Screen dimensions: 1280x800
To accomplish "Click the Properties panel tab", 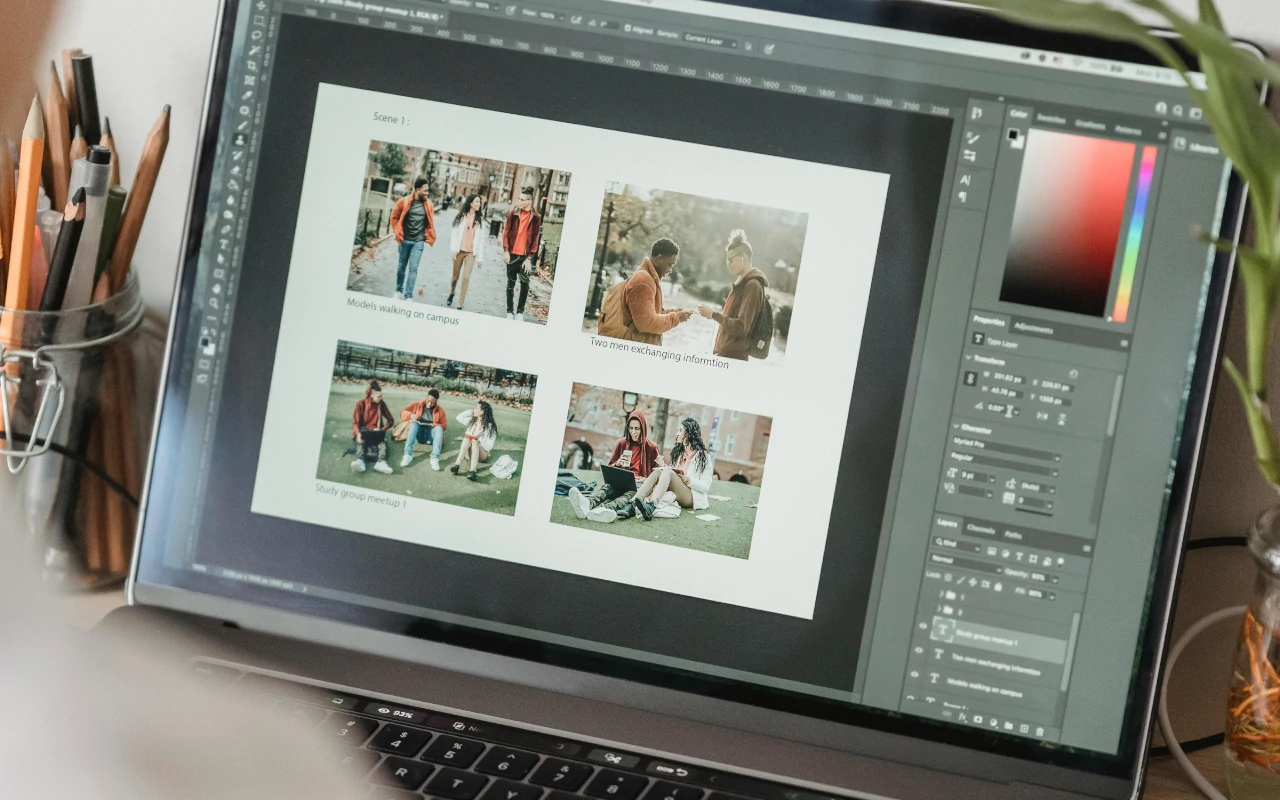I will click(989, 321).
